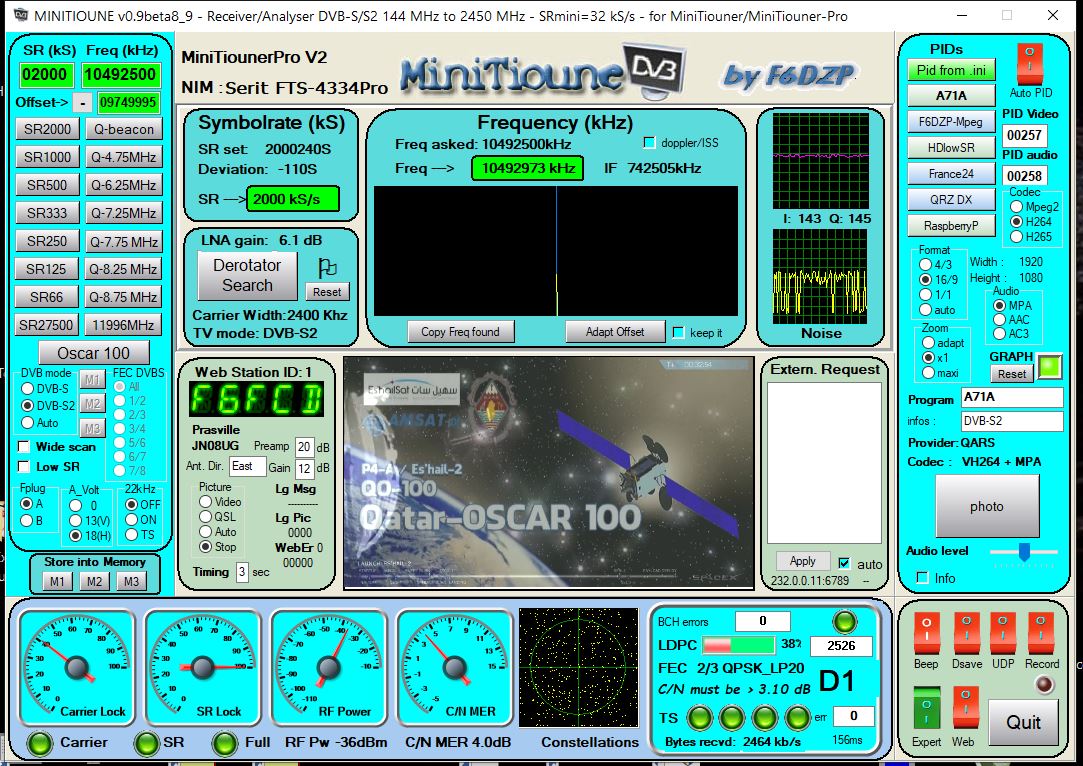This screenshot has width=1083, height=766.
Task: Click the Derotator Search button
Action: pos(247,275)
